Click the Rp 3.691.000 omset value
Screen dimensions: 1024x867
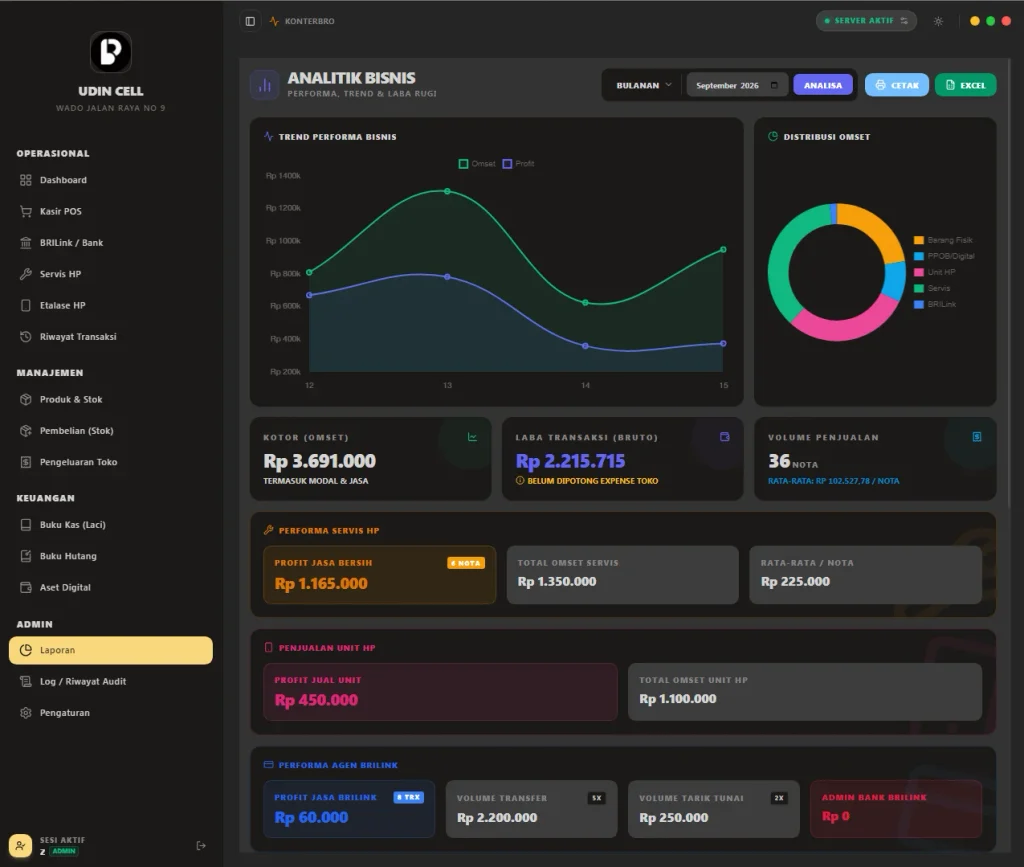[319, 462]
